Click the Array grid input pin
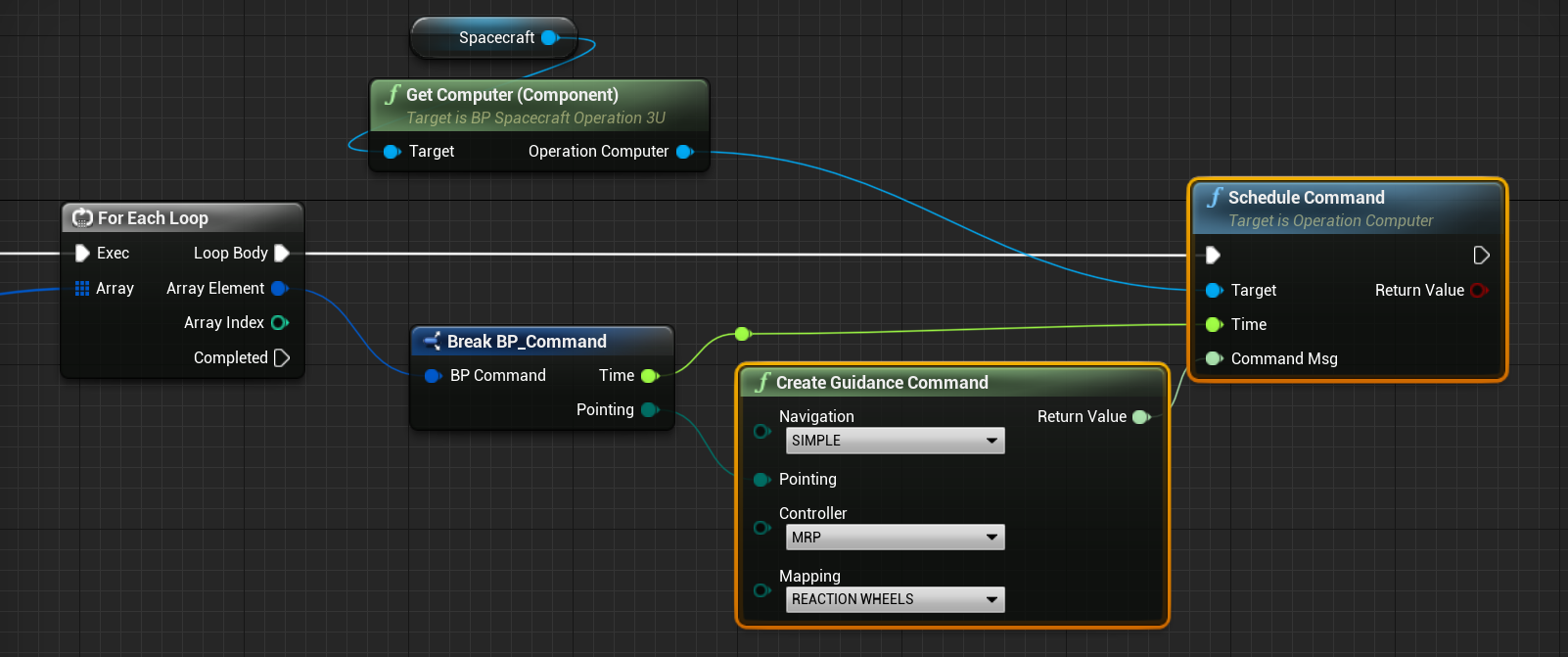This screenshot has height=657, width=1568. [x=82, y=289]
